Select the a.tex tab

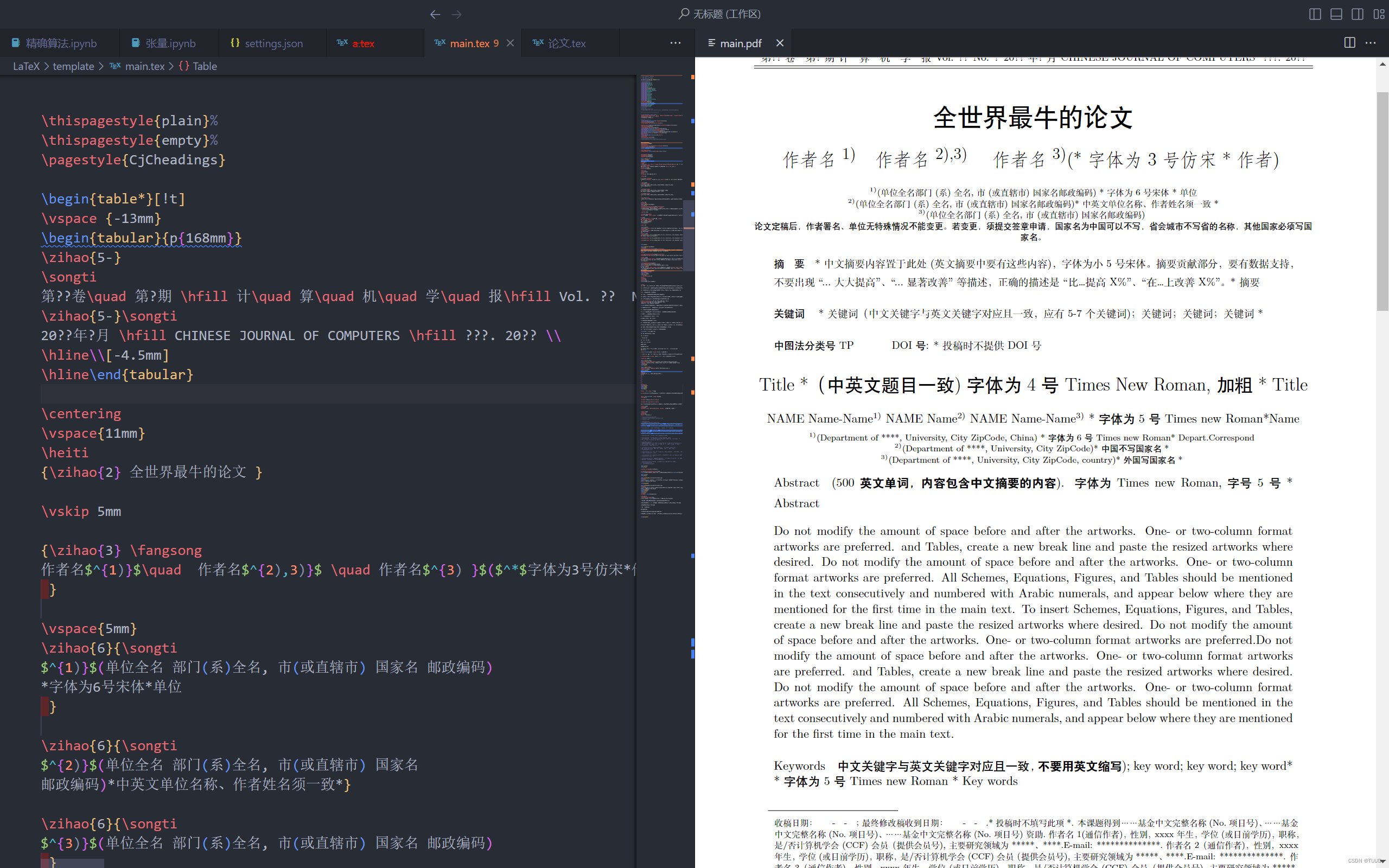point(363,43)
